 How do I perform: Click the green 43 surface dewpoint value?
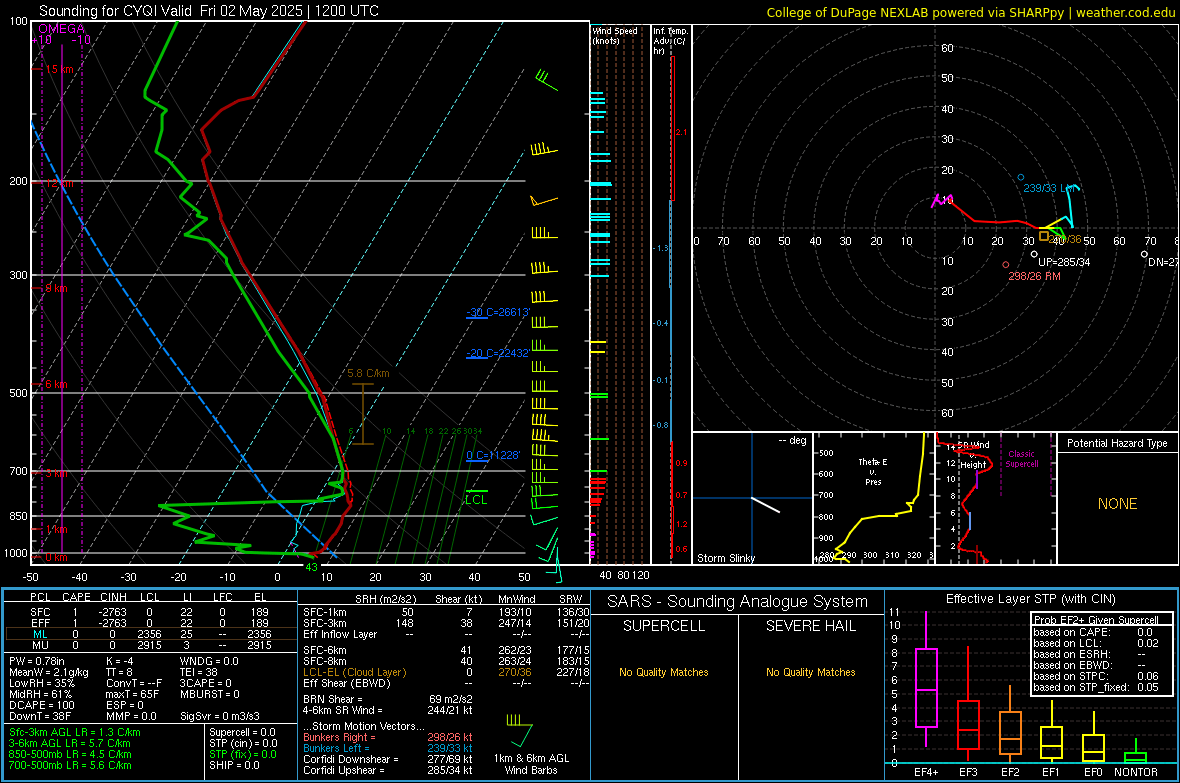point(311,567)
